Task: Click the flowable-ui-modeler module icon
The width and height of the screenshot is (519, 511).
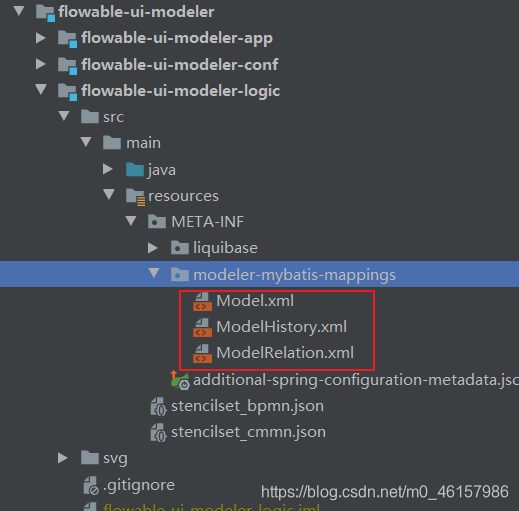Action: pos(45,13)
